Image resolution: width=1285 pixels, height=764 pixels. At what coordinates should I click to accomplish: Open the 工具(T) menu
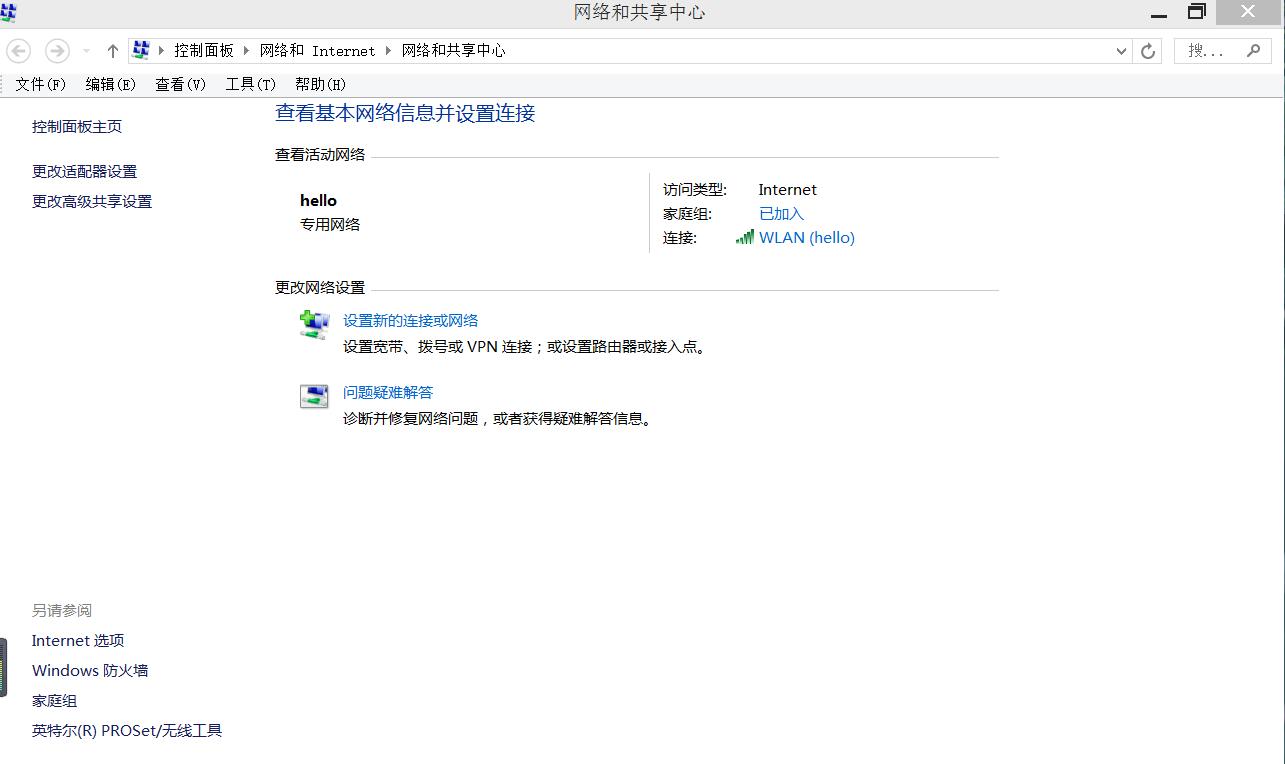click(x=249, y=84)
